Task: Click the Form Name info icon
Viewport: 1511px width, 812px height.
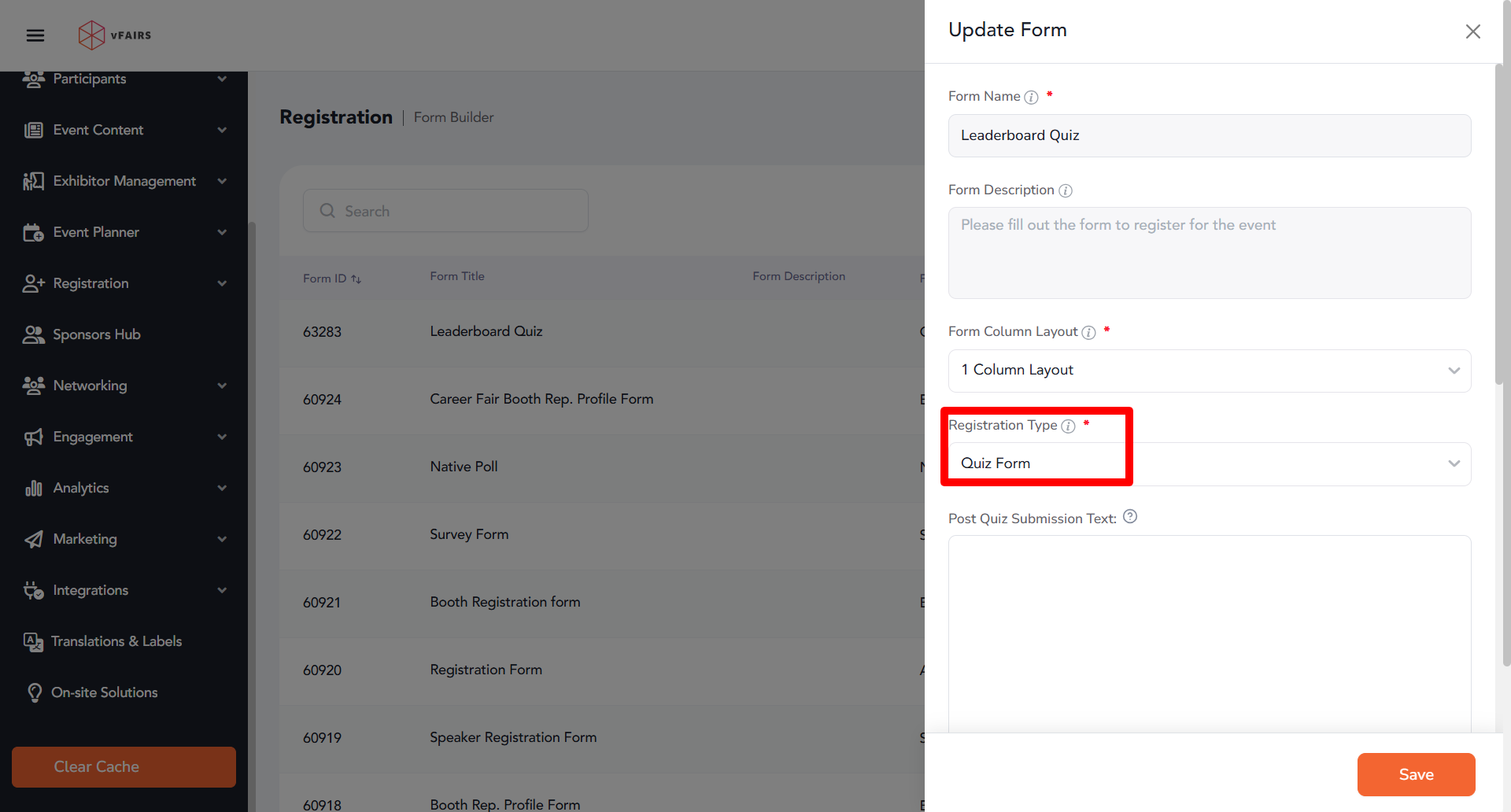Action: [1031, 97]
